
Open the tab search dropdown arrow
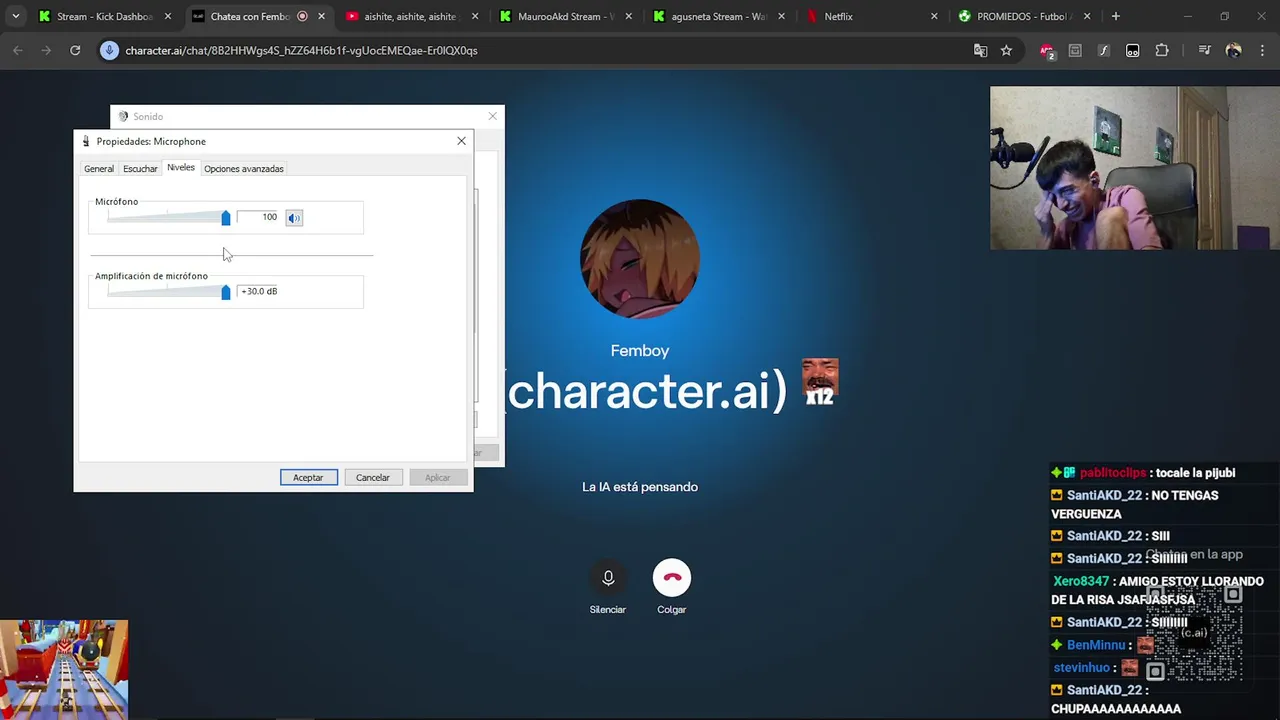(15, 16)
